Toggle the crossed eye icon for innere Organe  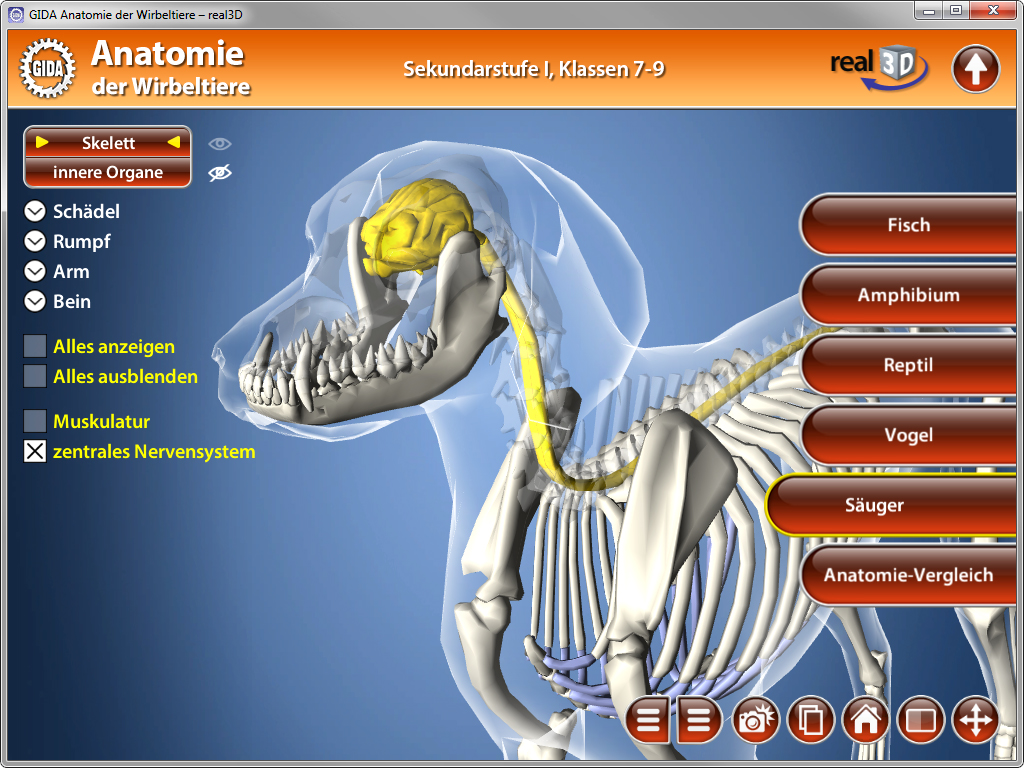(220, 173)
